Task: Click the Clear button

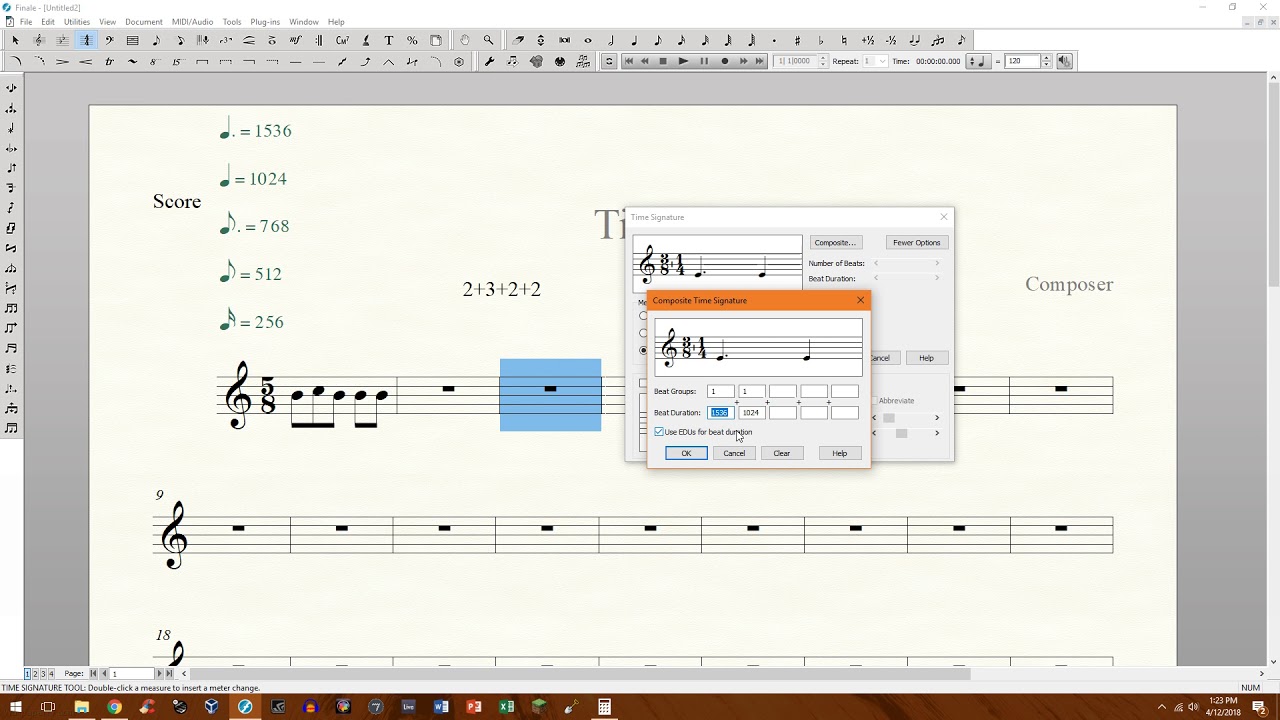Action: [782, 453]
